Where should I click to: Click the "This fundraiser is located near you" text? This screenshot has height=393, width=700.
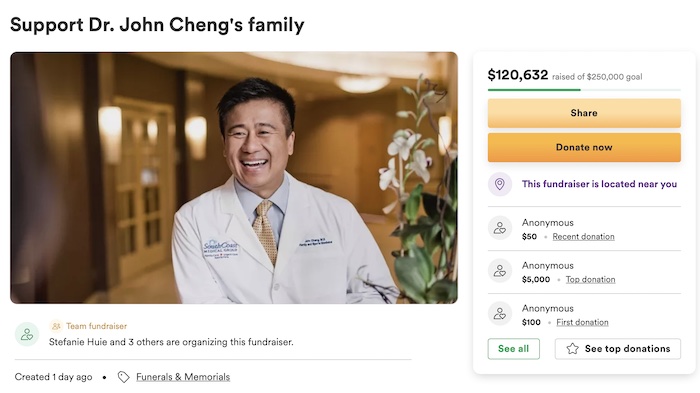(x=599, y=184)
